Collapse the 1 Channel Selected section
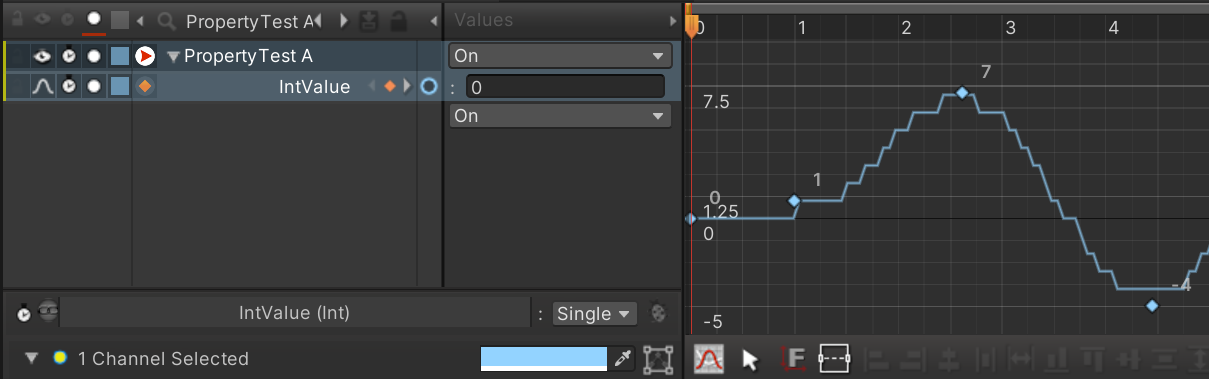 31,358
